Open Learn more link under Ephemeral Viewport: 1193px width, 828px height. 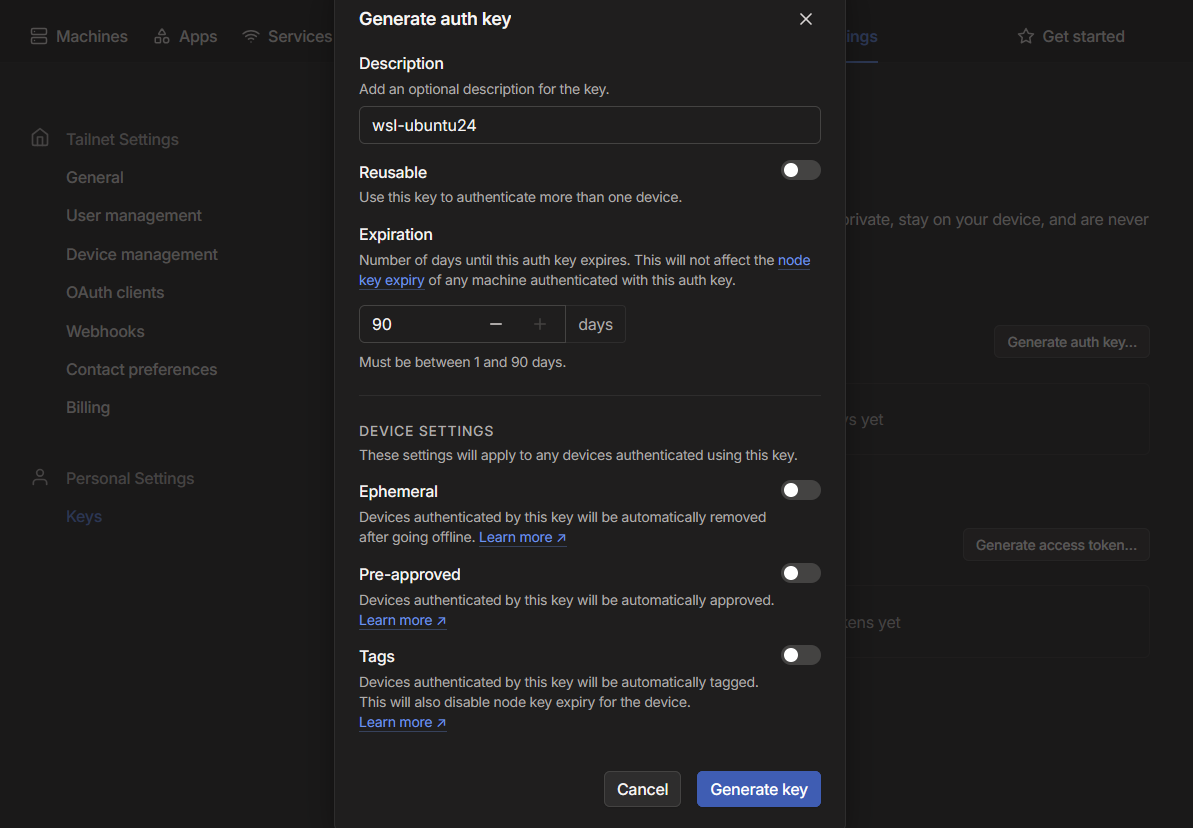pyautogui.click(x=523, y=537)
